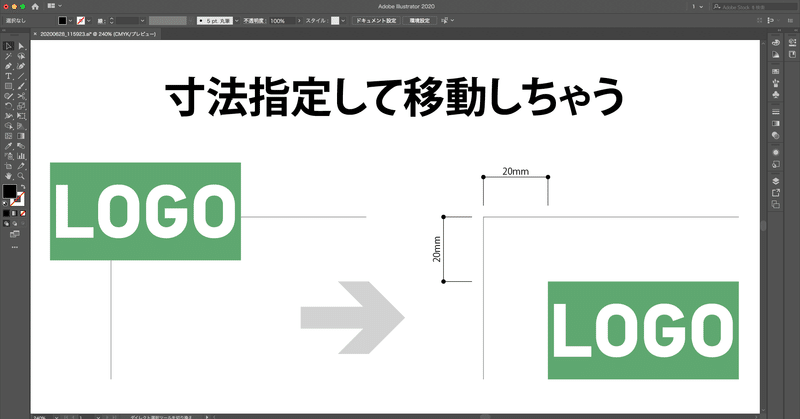Image resolution: width=800 pixels, height=419 pixels.
Task: Click the stroke weight stepper arrows
Action: click(x=112, y=21)
